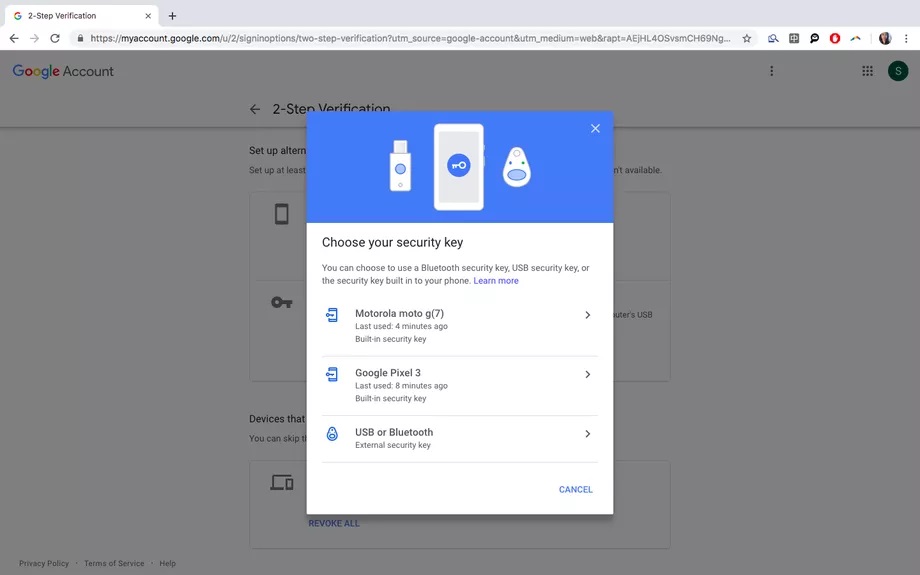Viewport: 920px width, 575px height.
Task: Choose the external security key fob icon
Action: [x=332, y=434]
